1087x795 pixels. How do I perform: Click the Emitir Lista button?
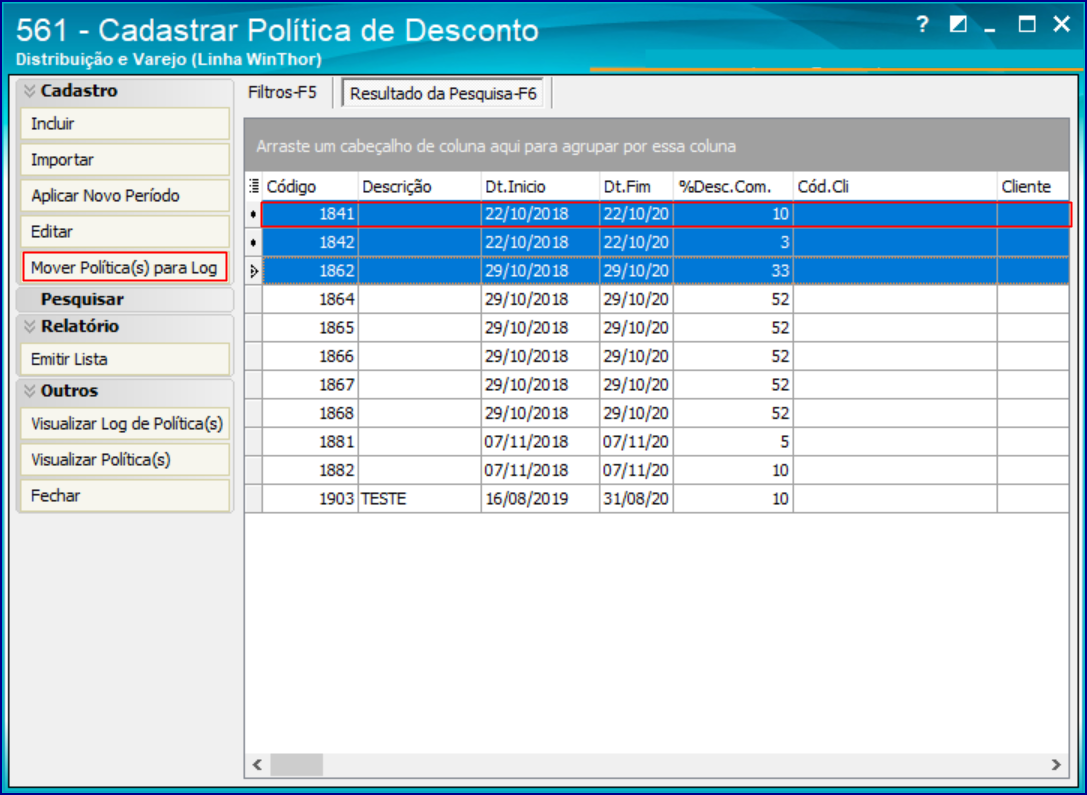[125, 360]
